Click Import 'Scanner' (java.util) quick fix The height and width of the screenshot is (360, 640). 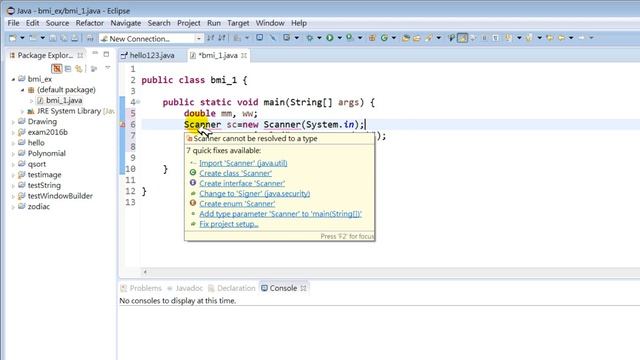pyautogui.click(x=243, y=163)
